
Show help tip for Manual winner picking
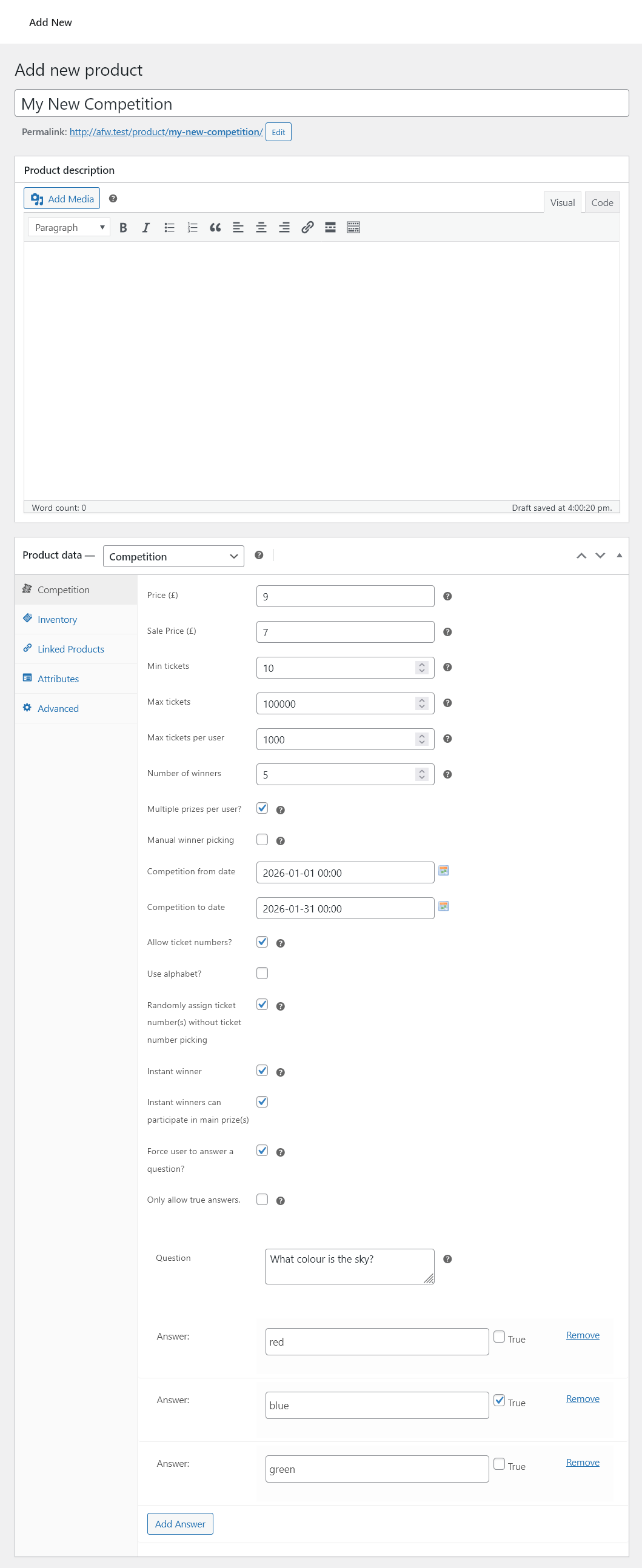pyautogui.click(x=281, y=841)
